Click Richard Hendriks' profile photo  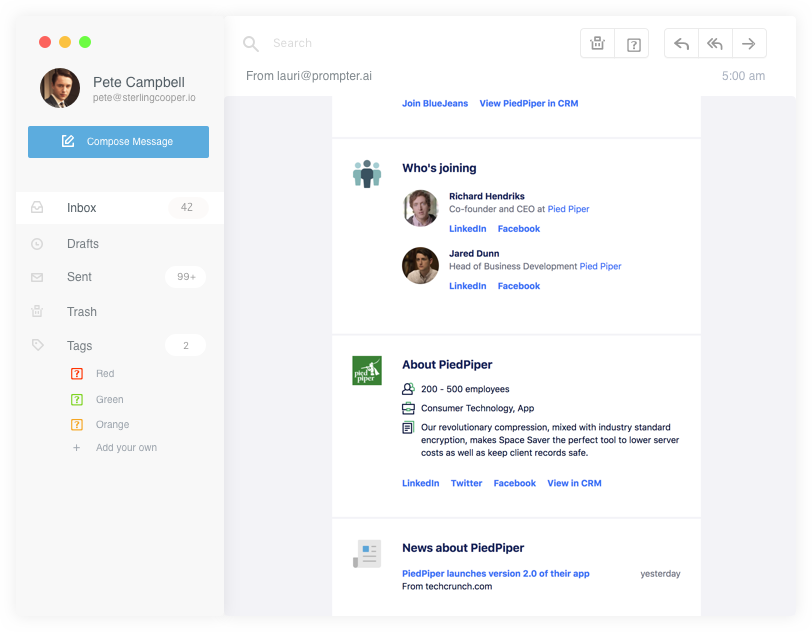[420, 208]
